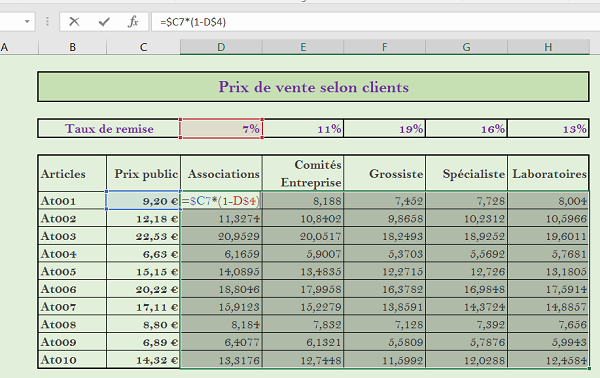This screenshot has width=600, height=378.
Task: Expand the Name Box dropdown arrow
Action: [x=27, y=21]
